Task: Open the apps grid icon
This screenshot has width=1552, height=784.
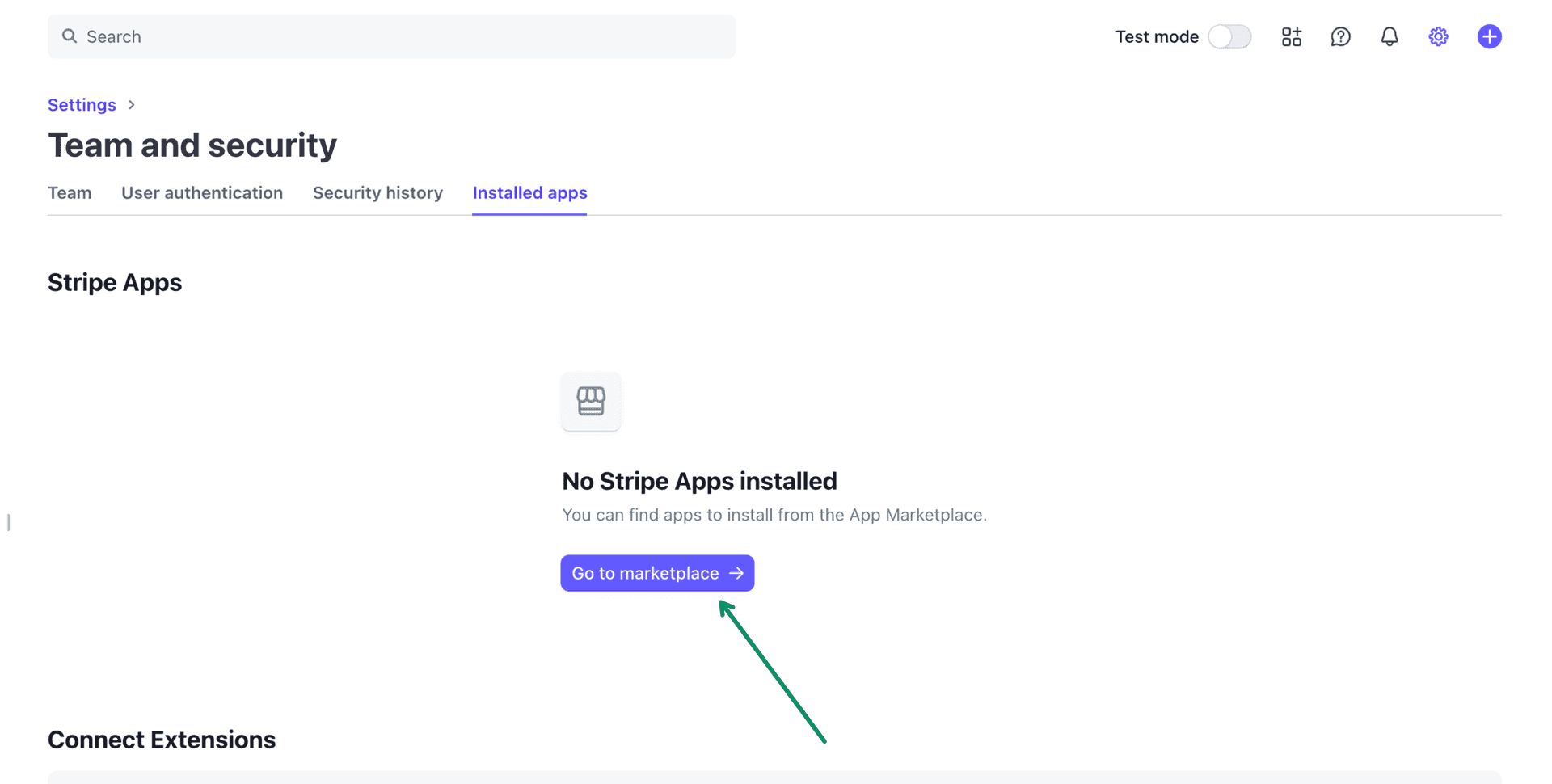Action: [x=1292, y=36]
